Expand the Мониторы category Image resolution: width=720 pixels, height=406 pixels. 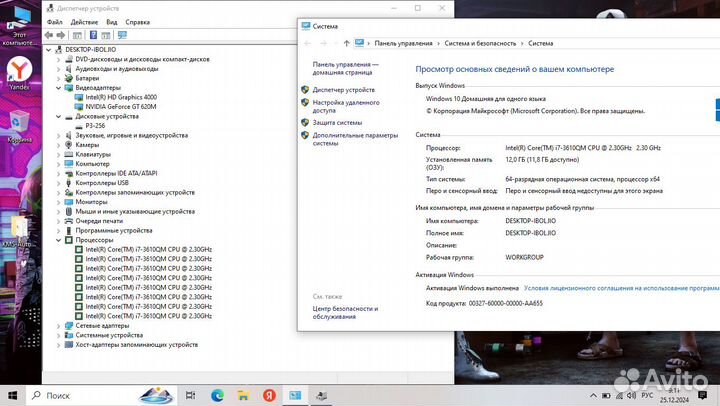[58, 202]
